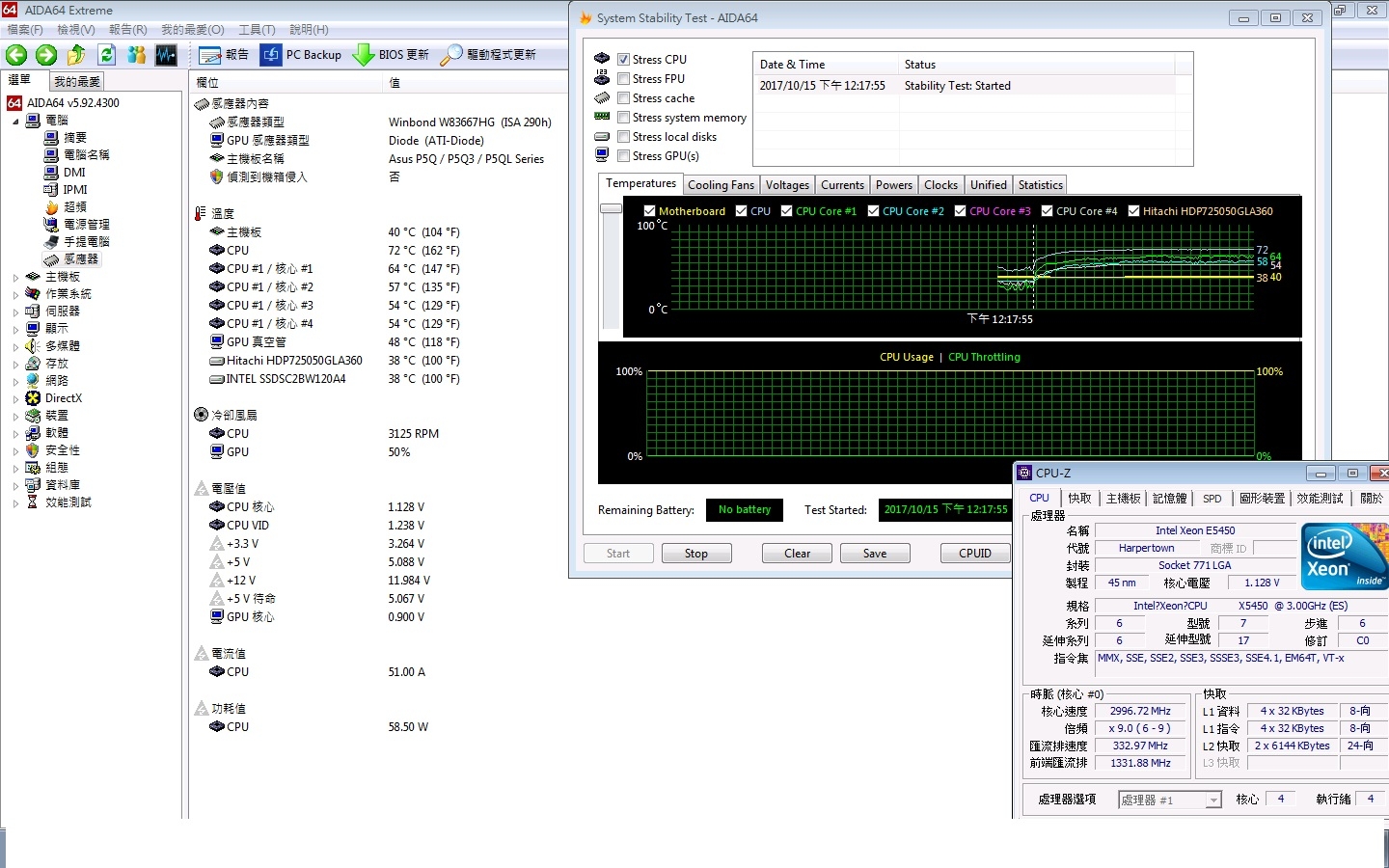Screen dimensions: 1389x868
Task: Expand the 存放 tree node
Action: coord(15,365)
